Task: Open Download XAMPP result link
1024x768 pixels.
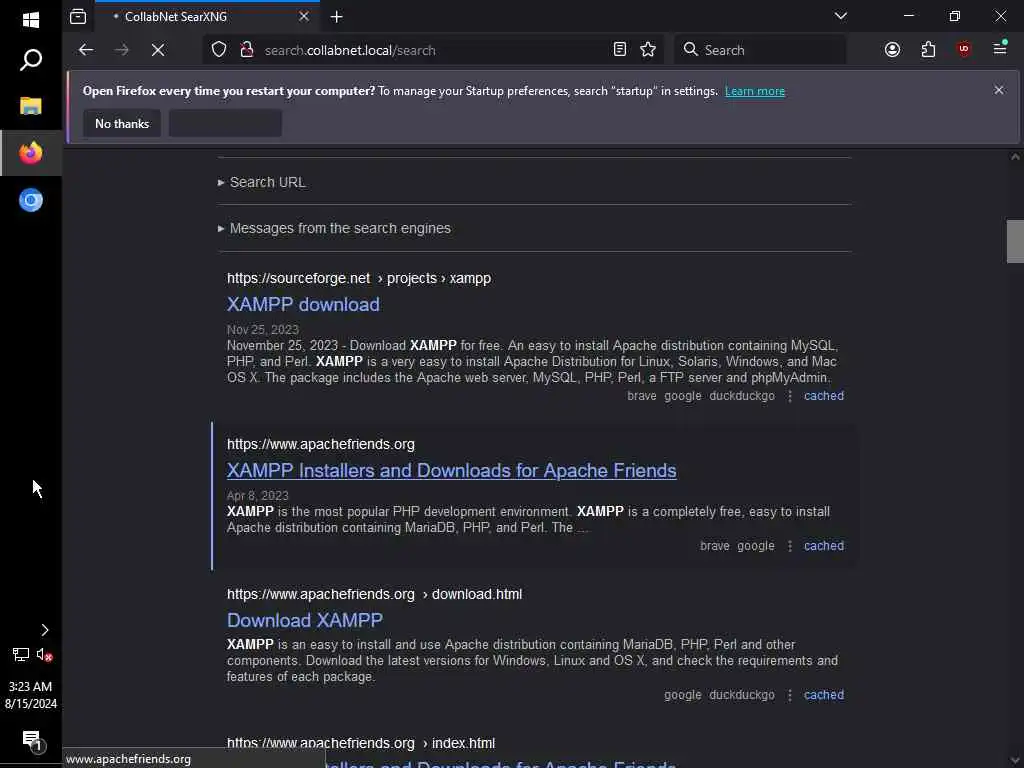Action: 305,620
